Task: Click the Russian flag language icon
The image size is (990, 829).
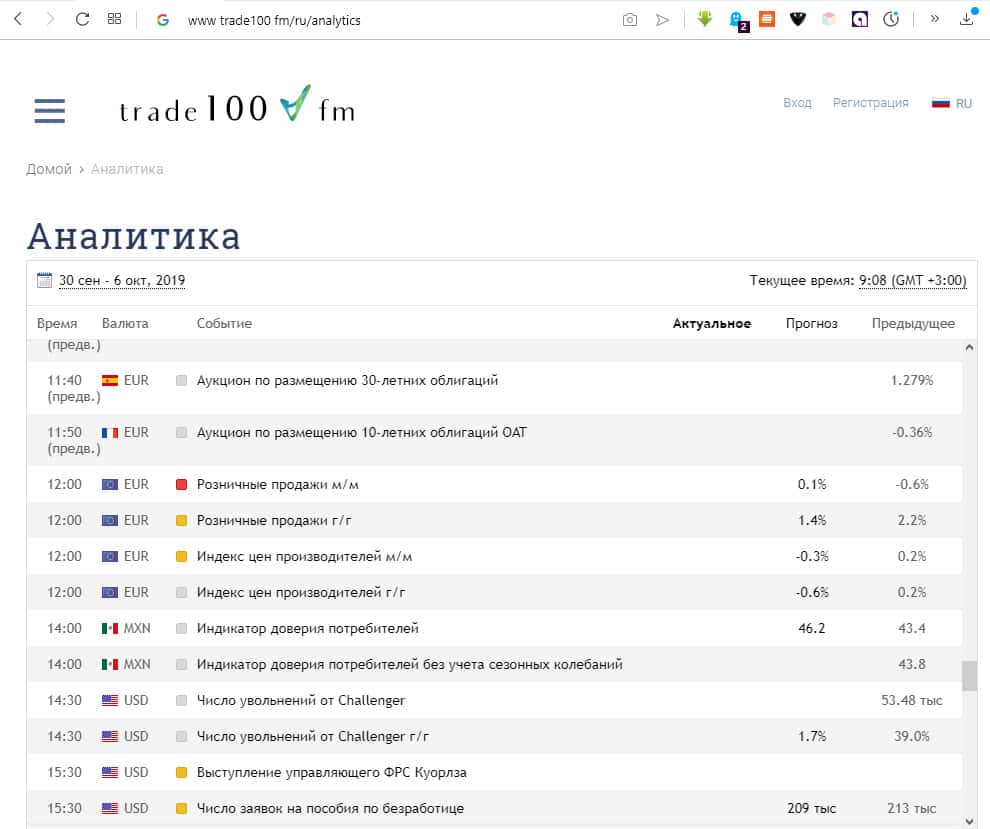Action: point(940,103)
